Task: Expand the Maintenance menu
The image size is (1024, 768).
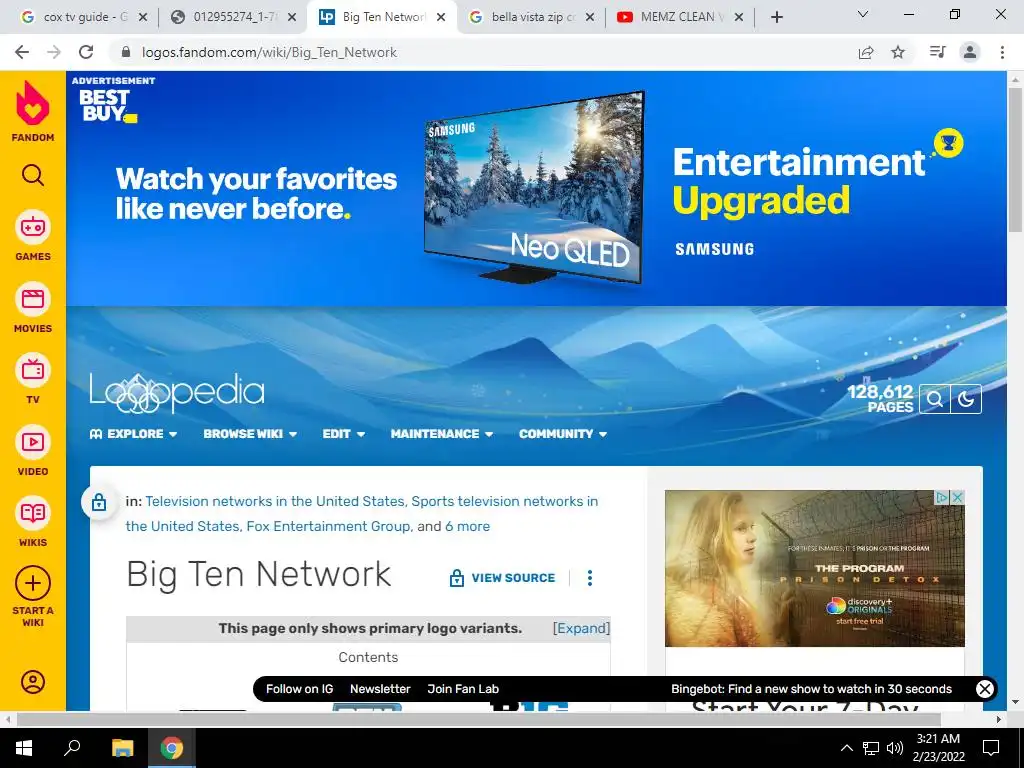Action: 441,434
